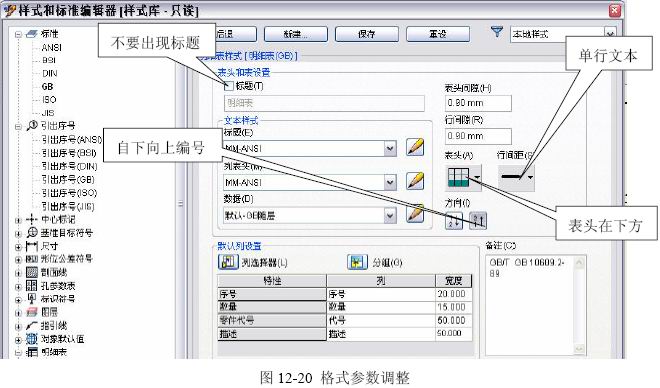Select 引出序号(GB) tree item
Screen dimensions: 660x388
67,179
